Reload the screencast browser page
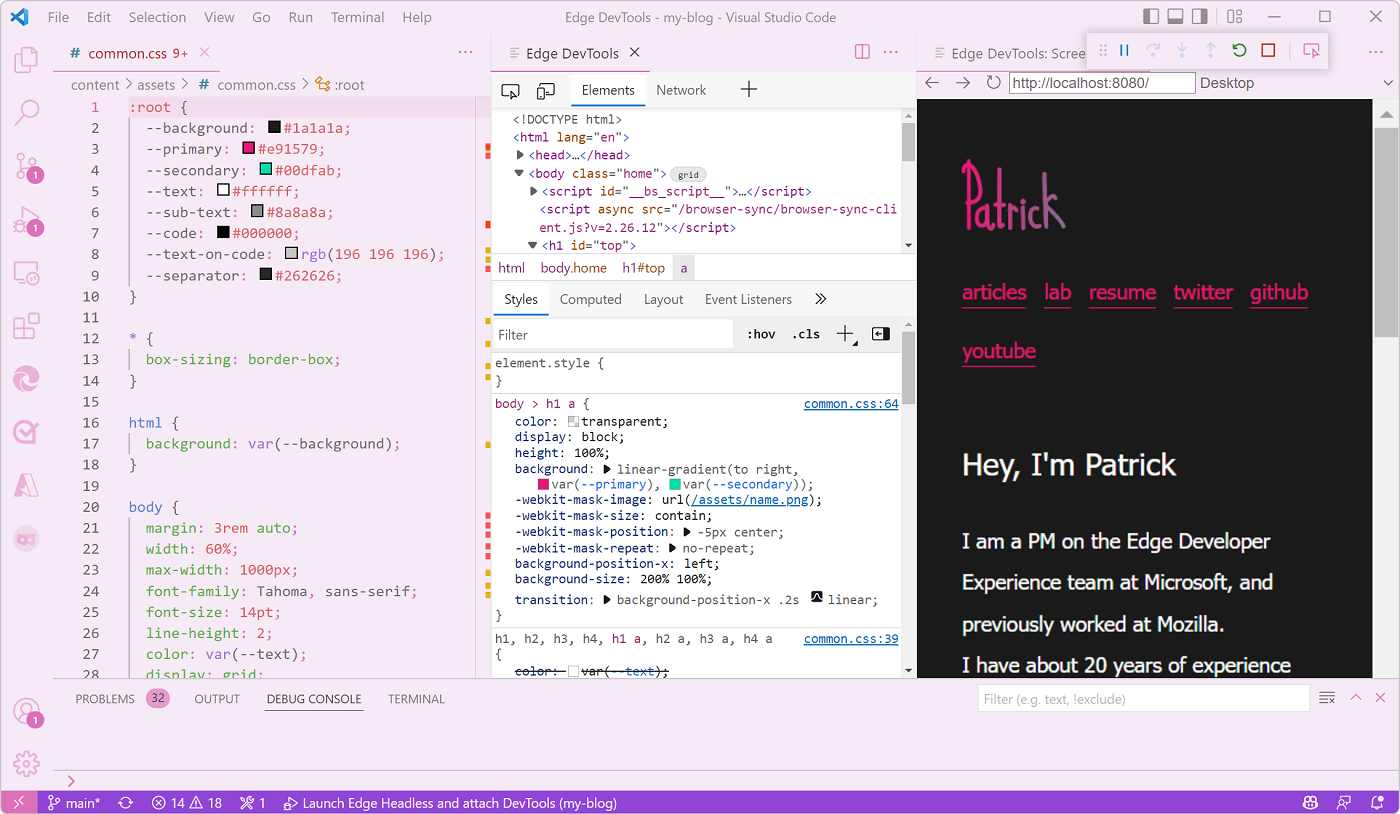 [993, 83]
